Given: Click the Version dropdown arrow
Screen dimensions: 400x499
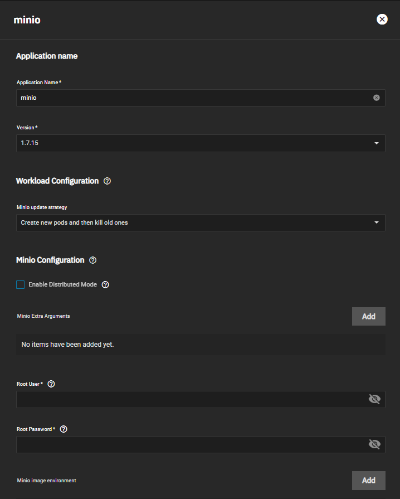Looking at the screenshot, I should (376, 143).
